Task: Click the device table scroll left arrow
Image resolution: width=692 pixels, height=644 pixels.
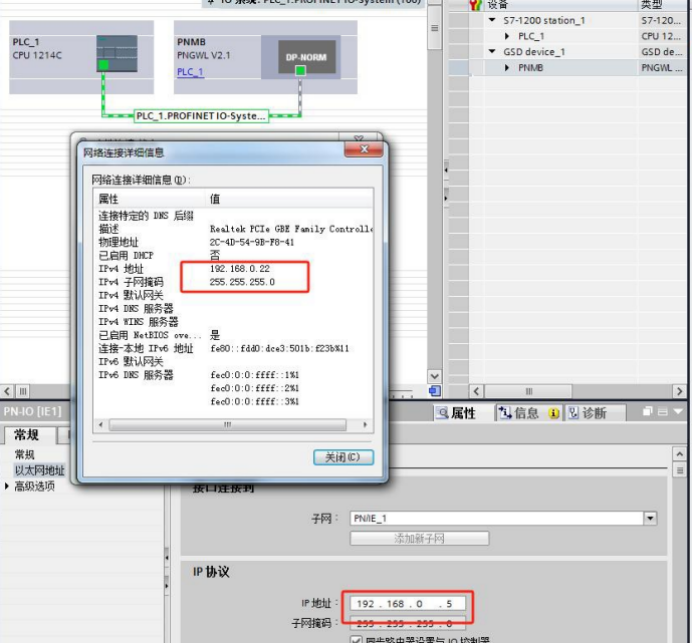Action: click(476, 391)
